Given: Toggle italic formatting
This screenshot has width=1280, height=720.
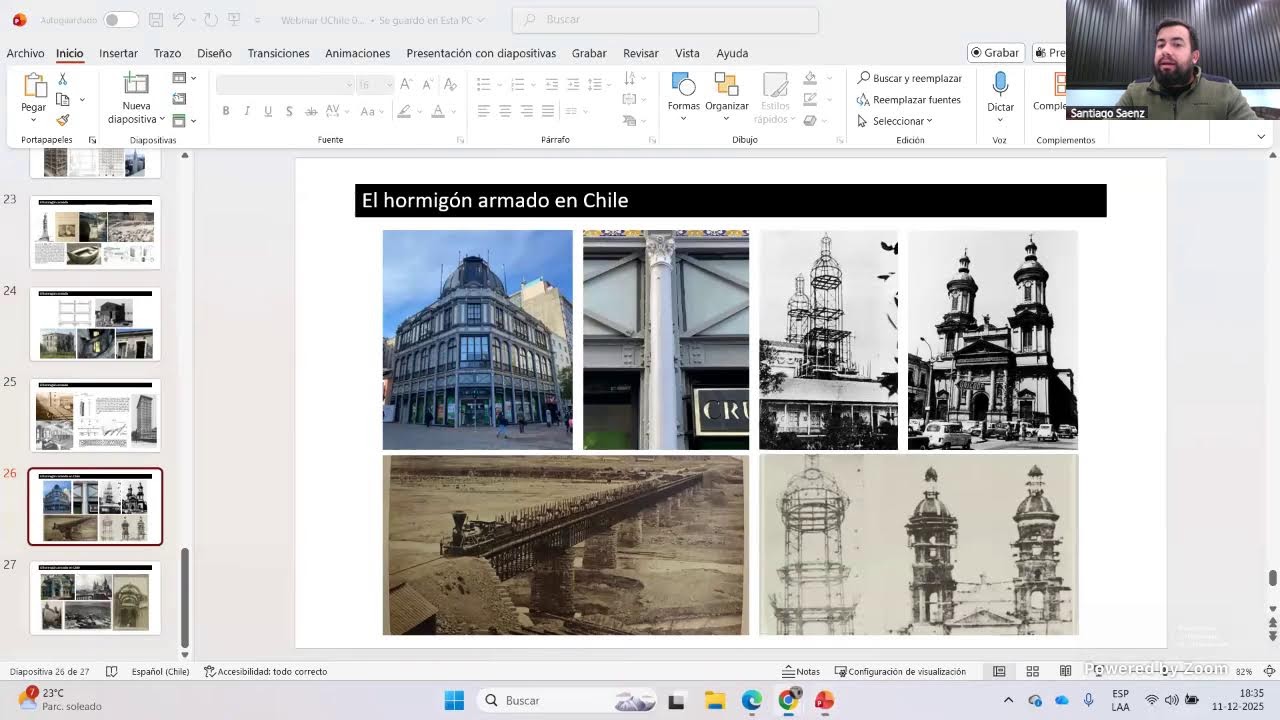Looking at the screenshot, I should click(247, 111).
